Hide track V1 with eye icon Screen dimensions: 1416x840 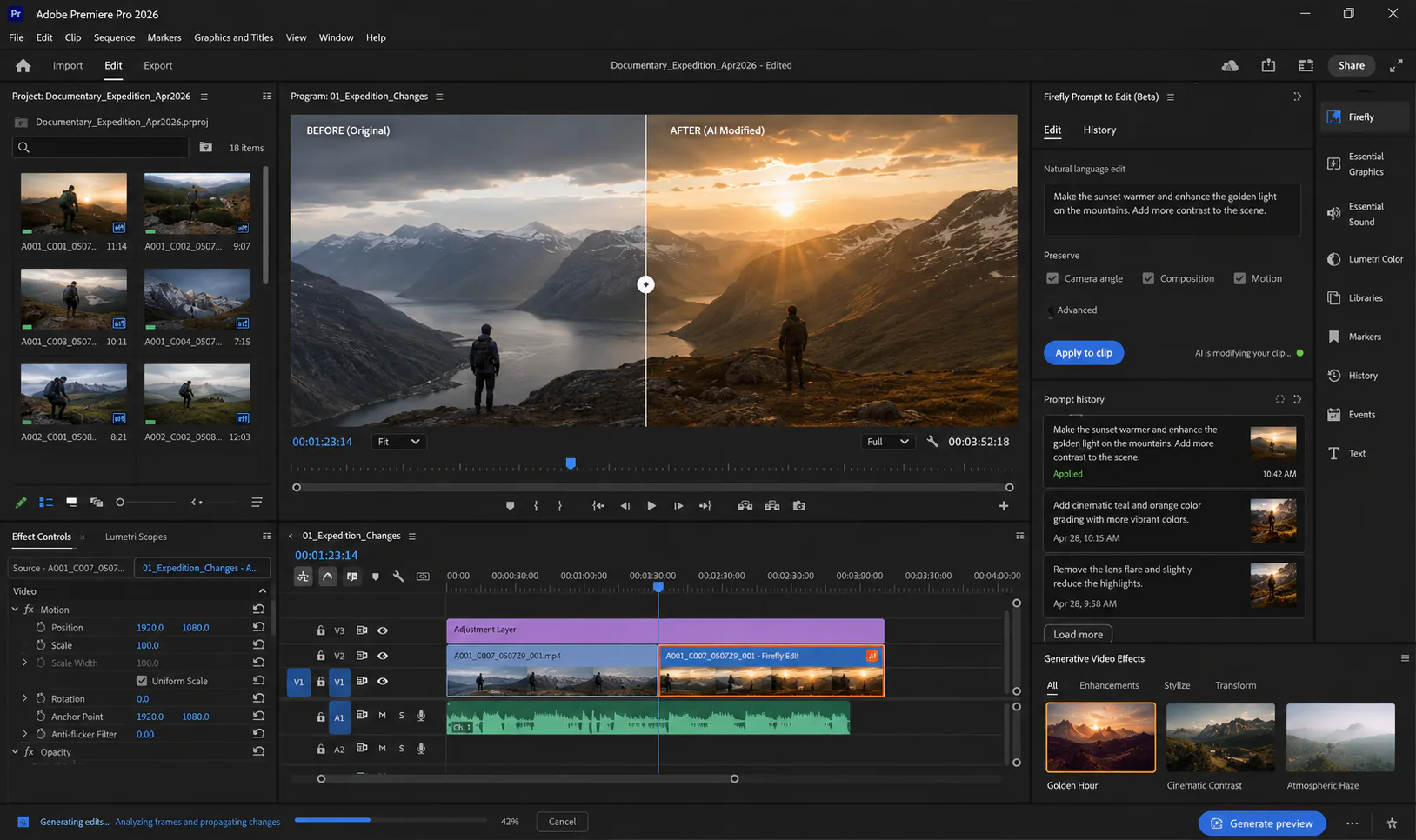(x=382, y=681)
